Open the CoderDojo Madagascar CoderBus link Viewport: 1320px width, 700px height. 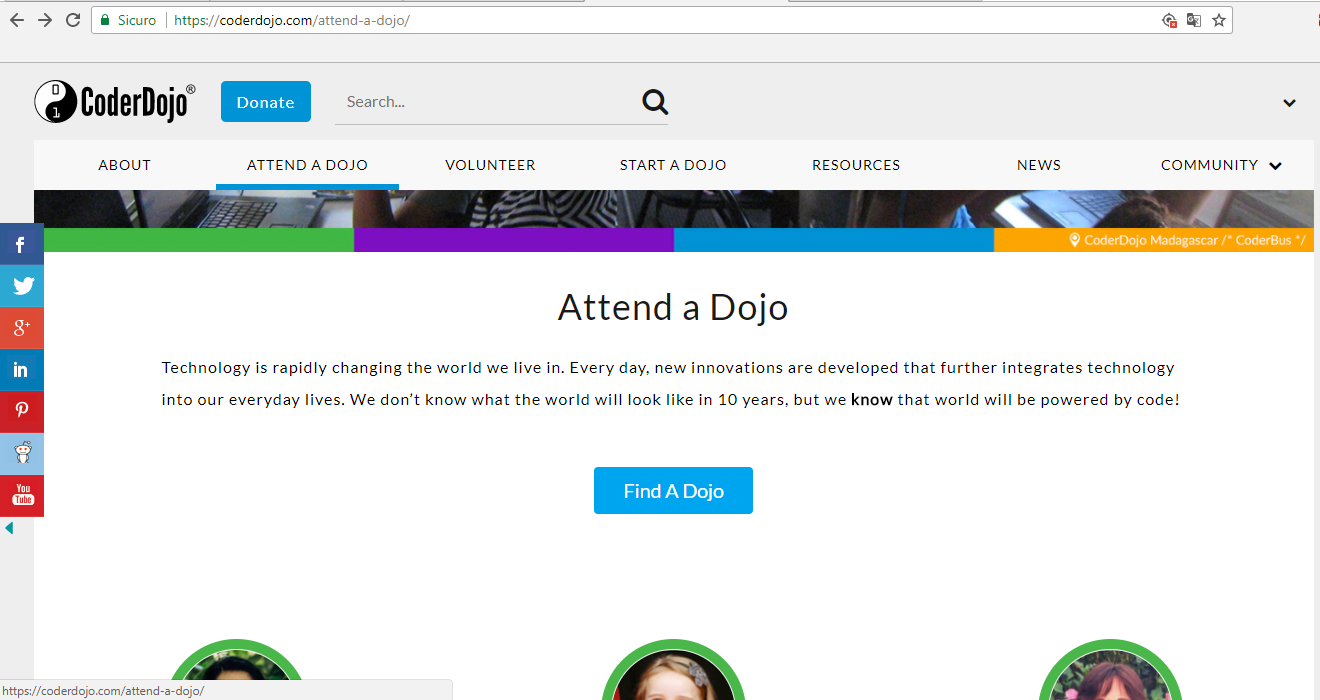1188,240
